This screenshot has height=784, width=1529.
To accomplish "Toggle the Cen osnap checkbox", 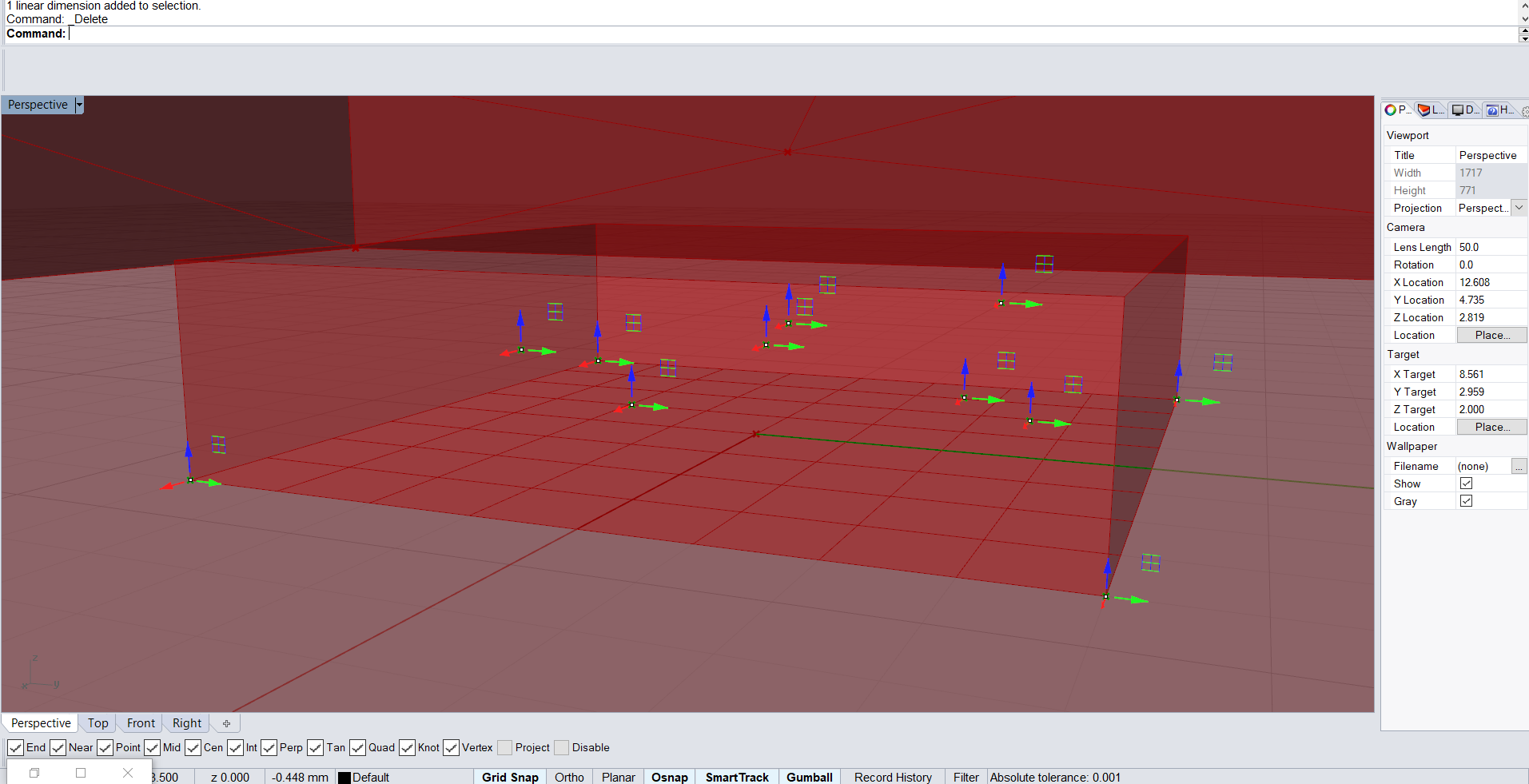I will pyautogui.click(x=193, y=748).
